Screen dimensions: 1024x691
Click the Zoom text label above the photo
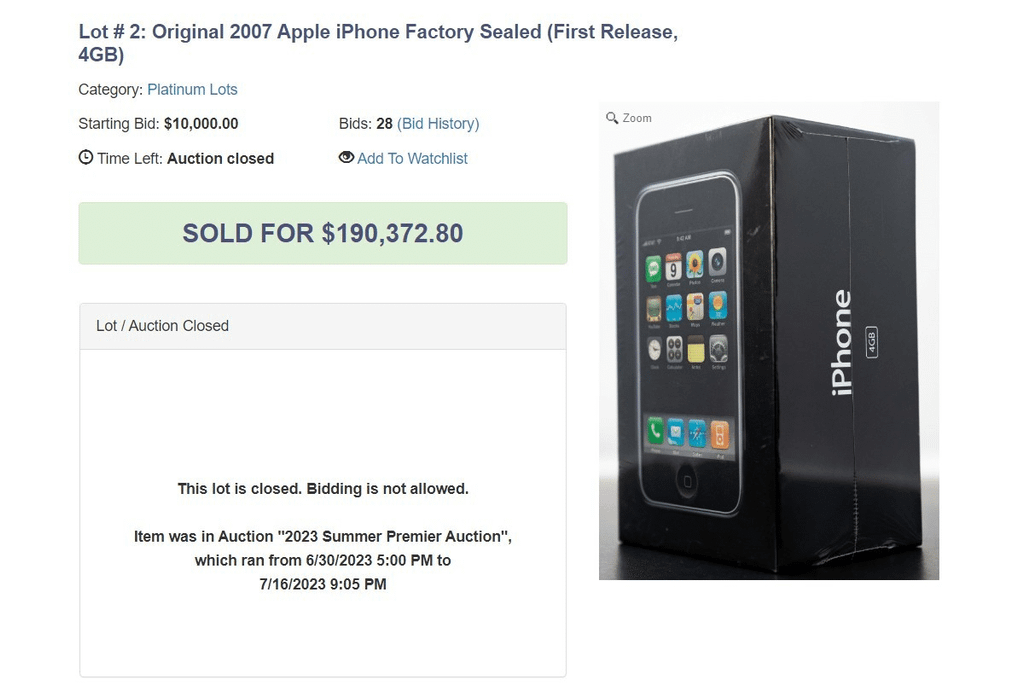click(x=637, y=117)
